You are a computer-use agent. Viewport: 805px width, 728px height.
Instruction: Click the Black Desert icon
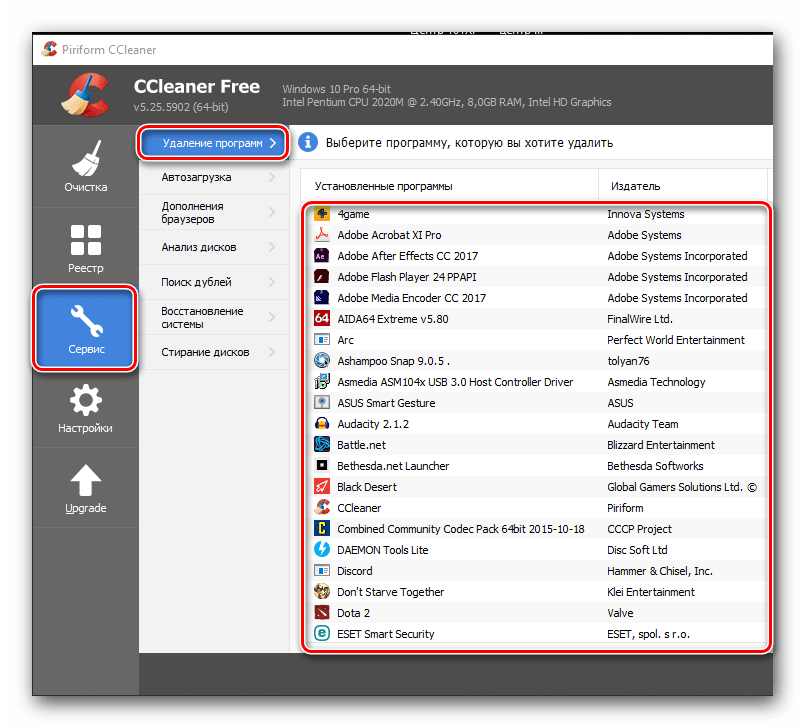[x=322, y=487]
